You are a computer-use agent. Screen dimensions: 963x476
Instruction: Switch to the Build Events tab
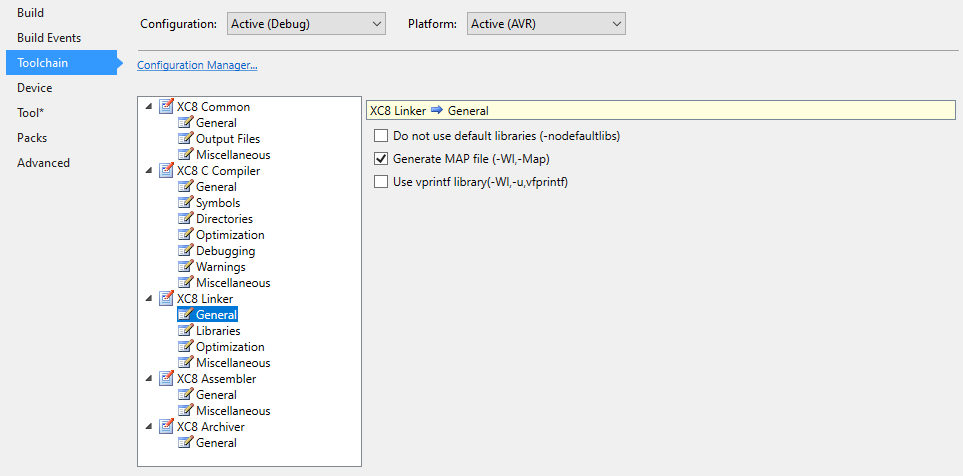click(49, 38)
